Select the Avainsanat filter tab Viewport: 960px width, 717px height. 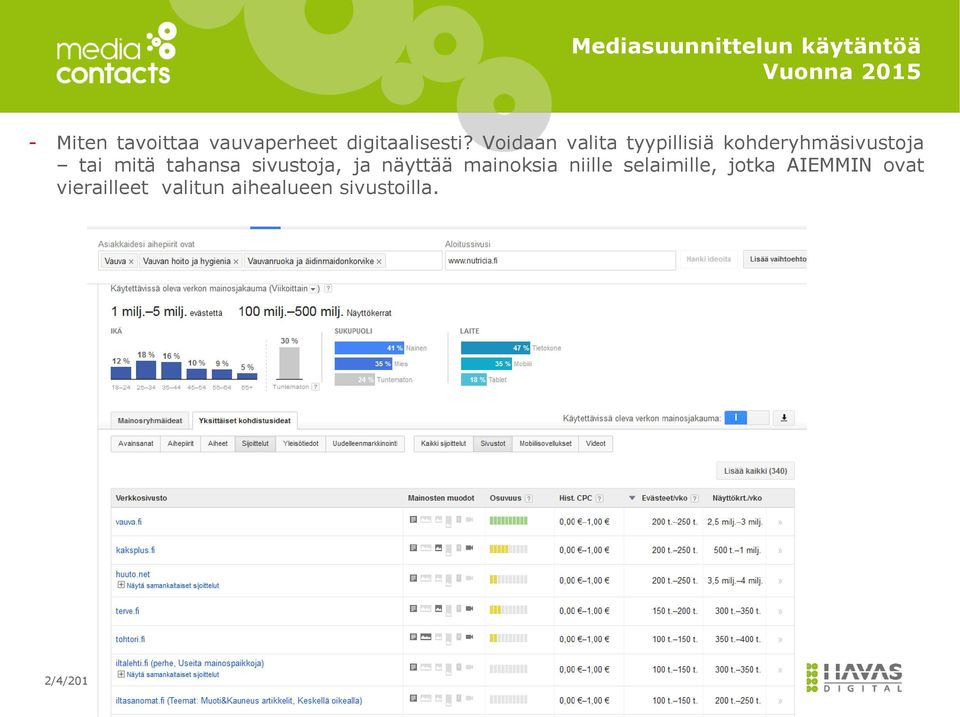(135, 444)
